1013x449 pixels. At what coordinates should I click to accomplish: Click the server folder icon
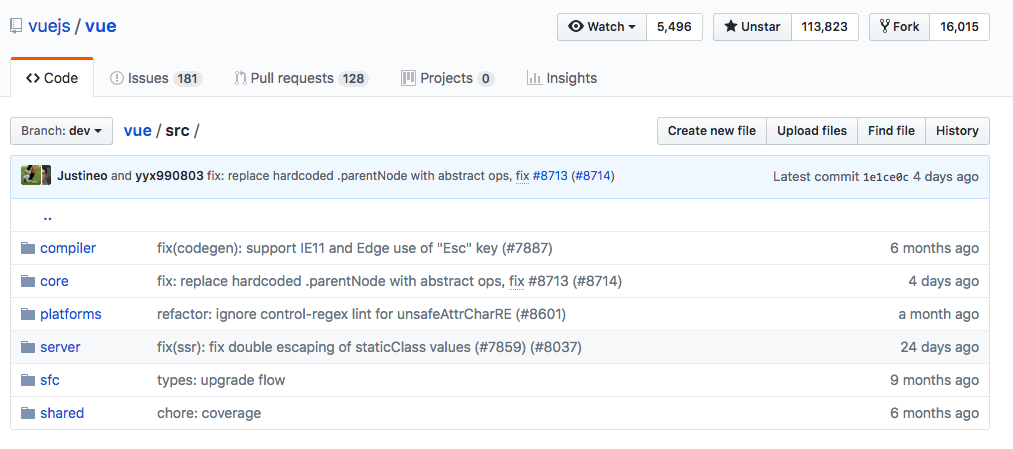pyautogui.click(x=28, y=347)
